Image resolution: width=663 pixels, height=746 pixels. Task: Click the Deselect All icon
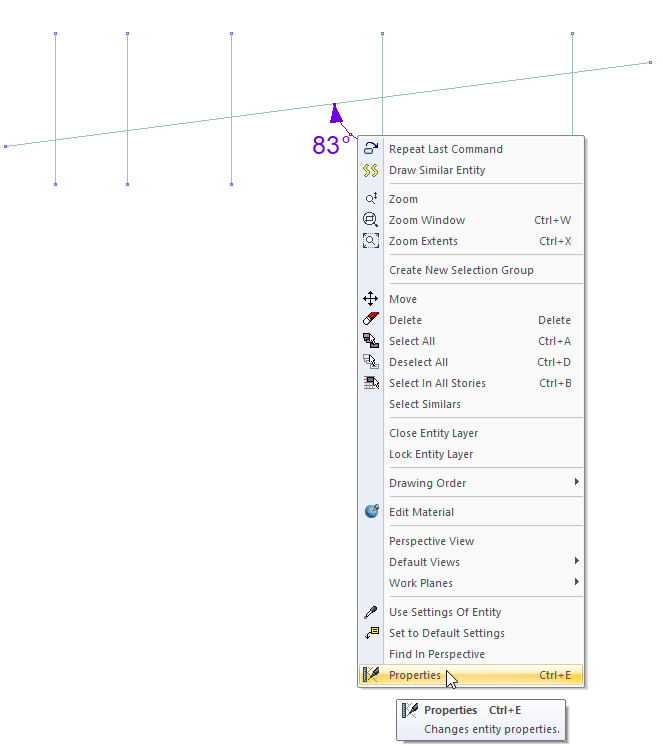(x=370, y=362)
